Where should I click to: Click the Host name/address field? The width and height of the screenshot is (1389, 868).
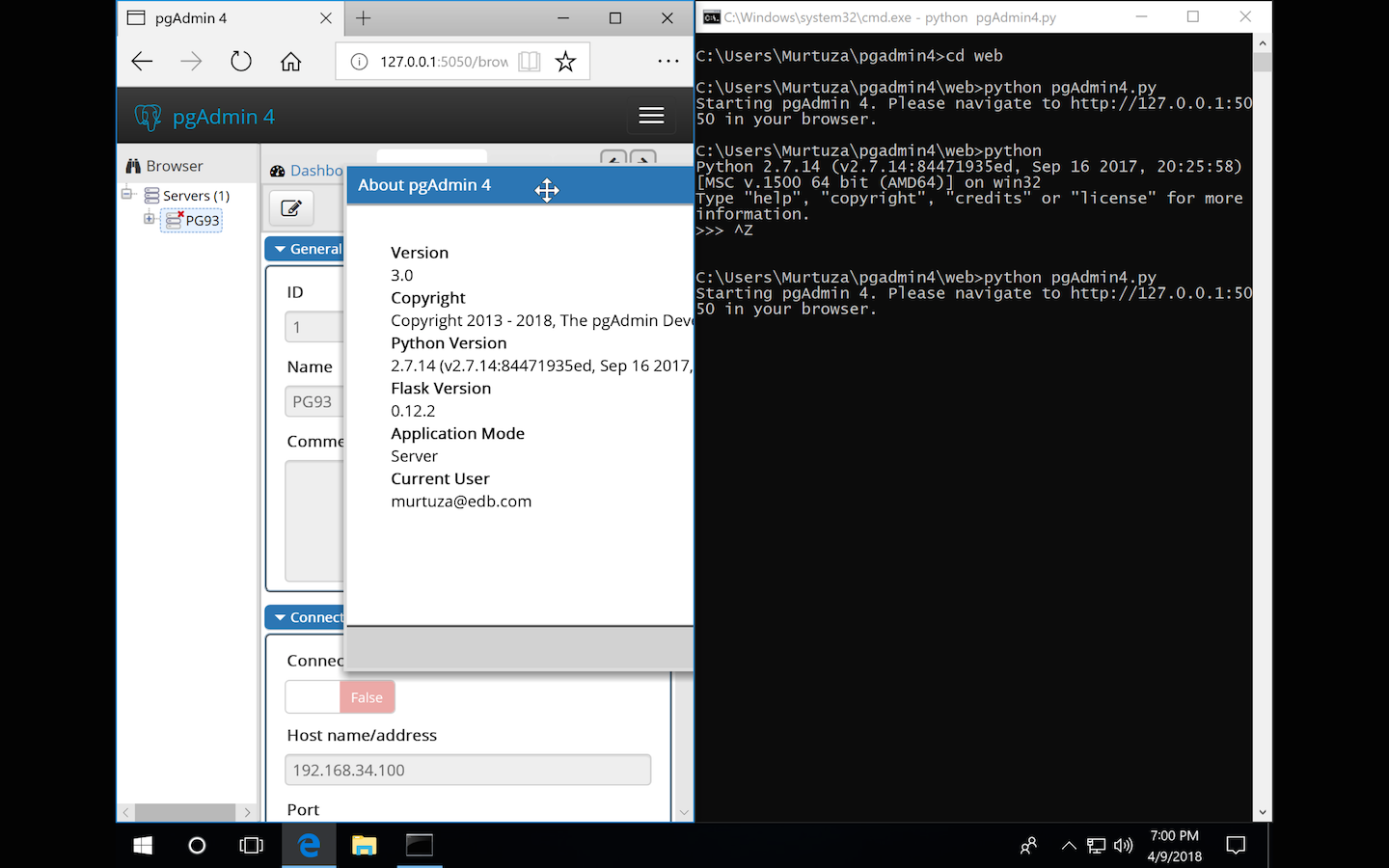(468, 770)
